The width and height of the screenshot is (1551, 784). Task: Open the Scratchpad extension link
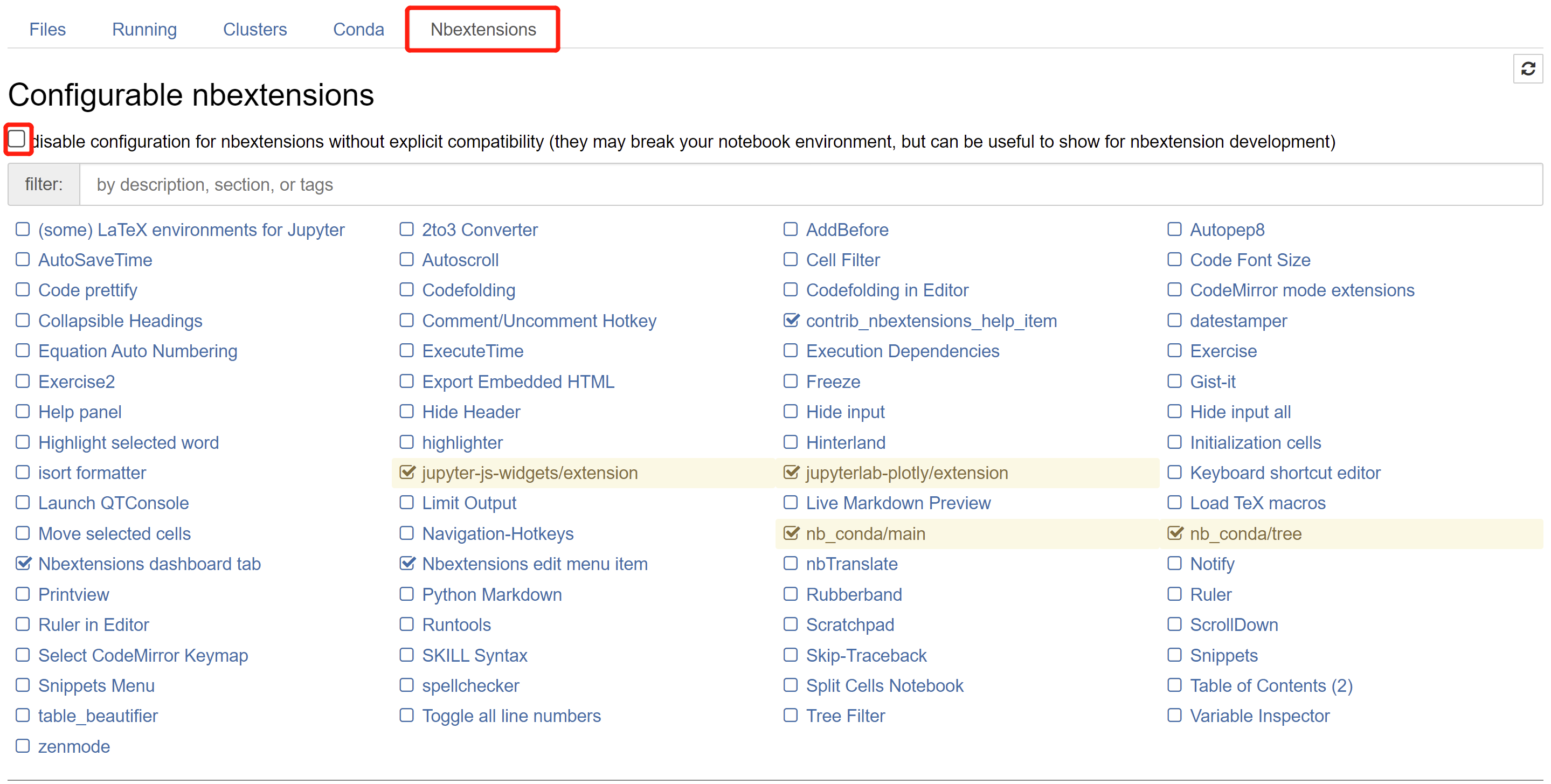coord(849,625)
